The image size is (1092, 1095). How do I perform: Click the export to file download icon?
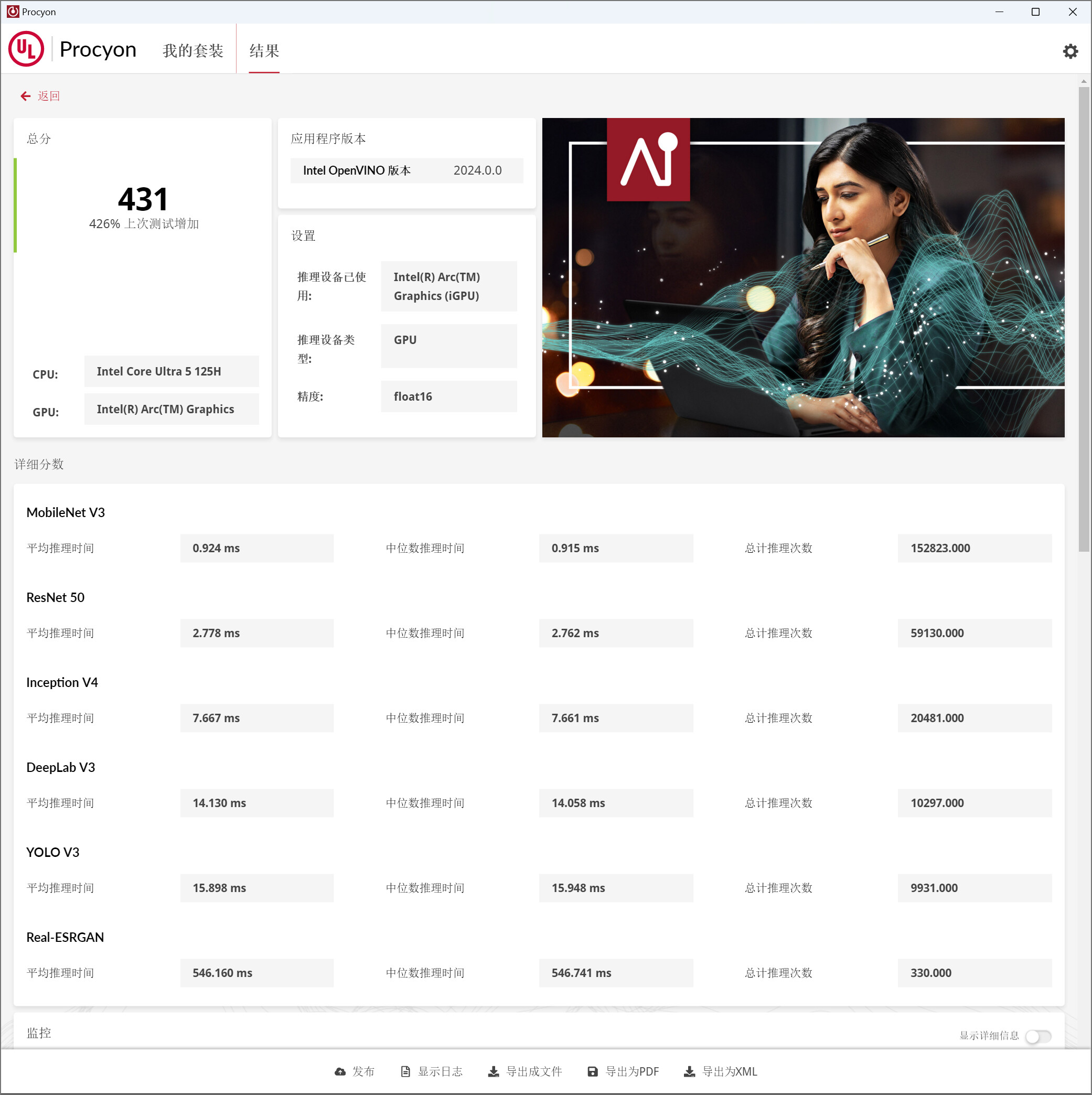click(x=493, y=1071)
